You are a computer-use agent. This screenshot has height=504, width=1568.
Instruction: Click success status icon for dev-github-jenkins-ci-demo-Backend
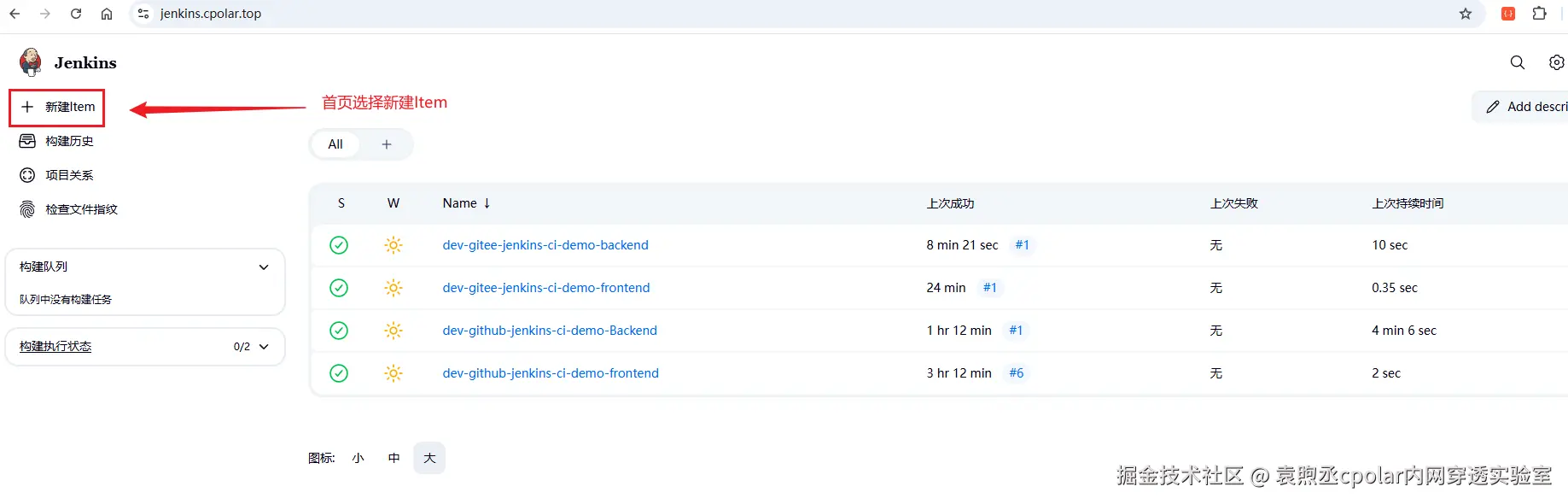click(x=339, y=331)
